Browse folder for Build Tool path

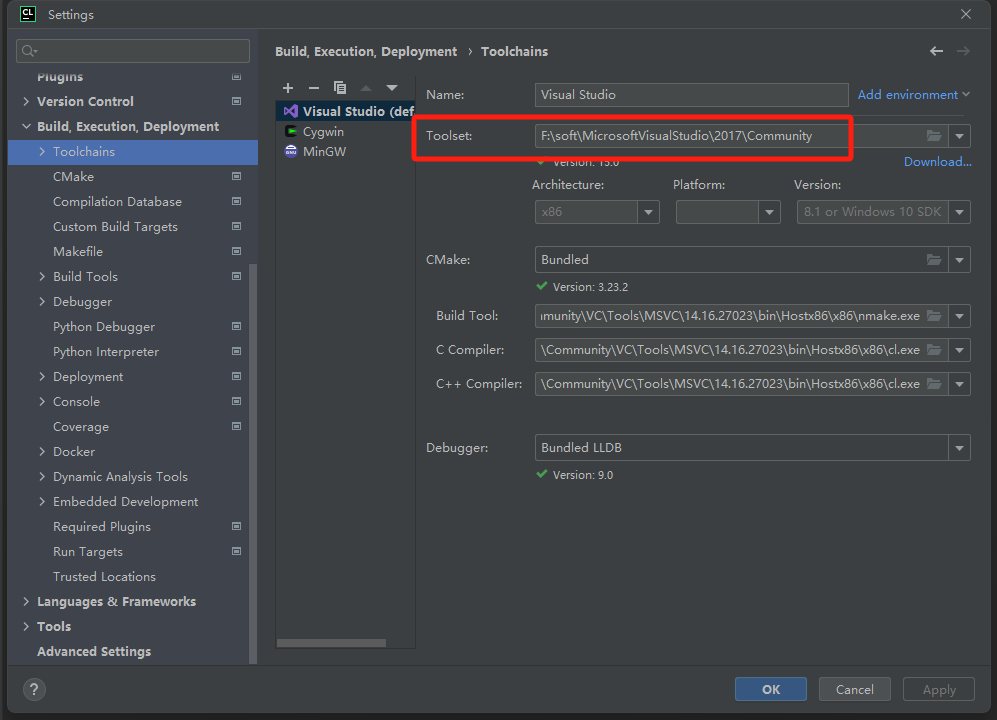[x=933, y=315]
